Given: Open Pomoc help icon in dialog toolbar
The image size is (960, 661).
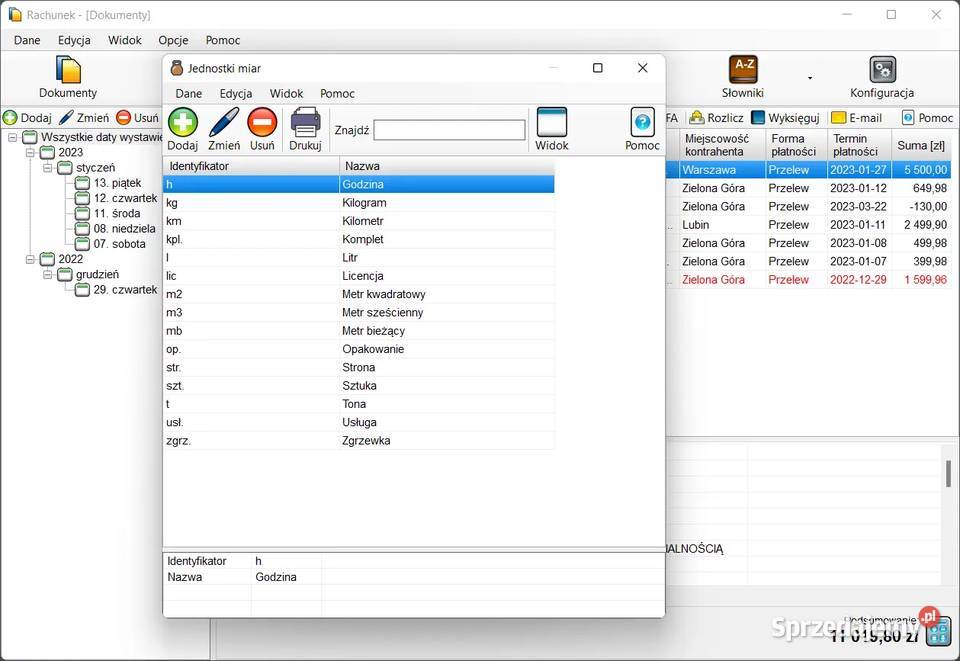Looking at the screenshot, I should pos(642,123).
